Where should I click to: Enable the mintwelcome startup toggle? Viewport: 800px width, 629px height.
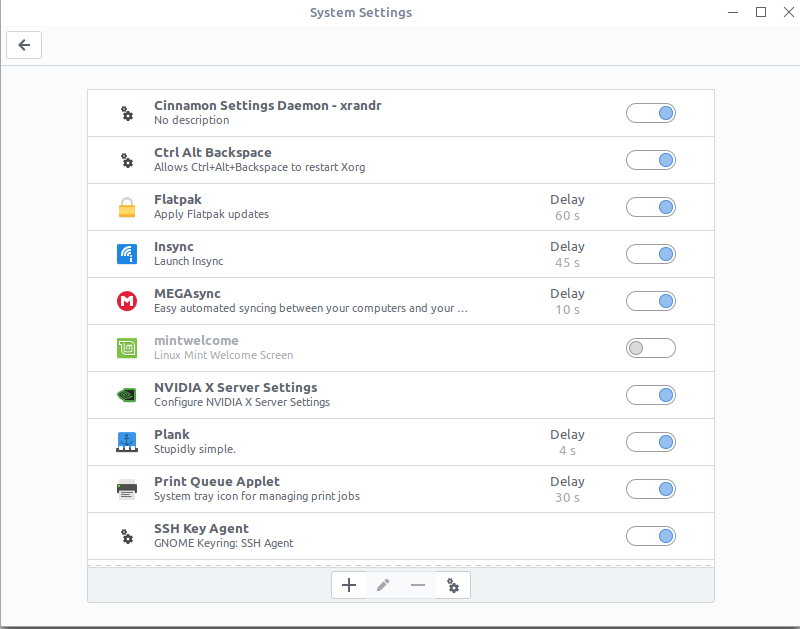click(650, 348)
